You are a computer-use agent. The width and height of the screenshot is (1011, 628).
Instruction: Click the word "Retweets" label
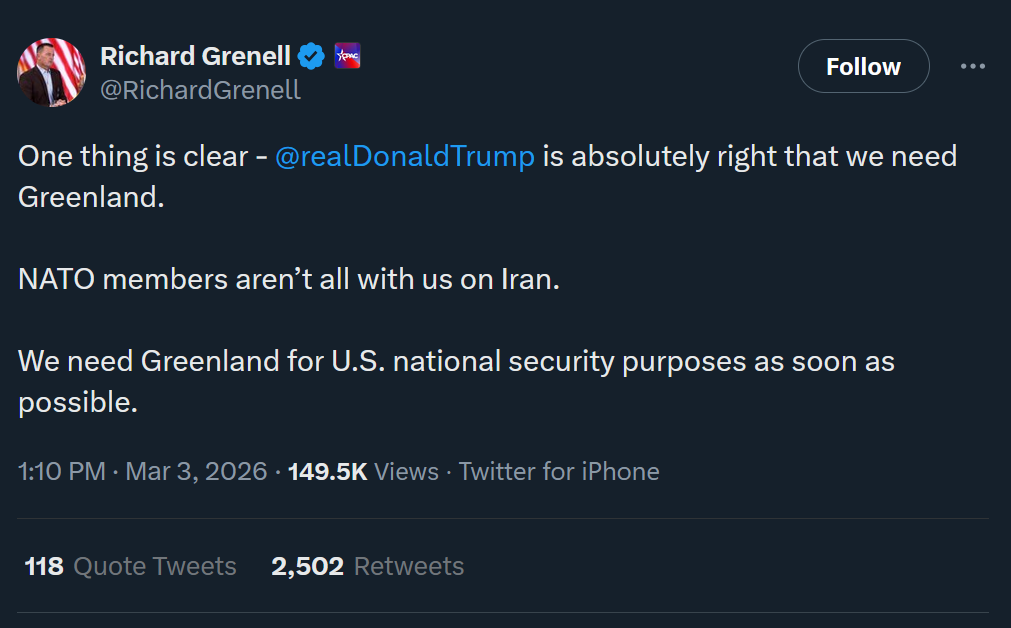pyautogui.click(x=409, y=566)
